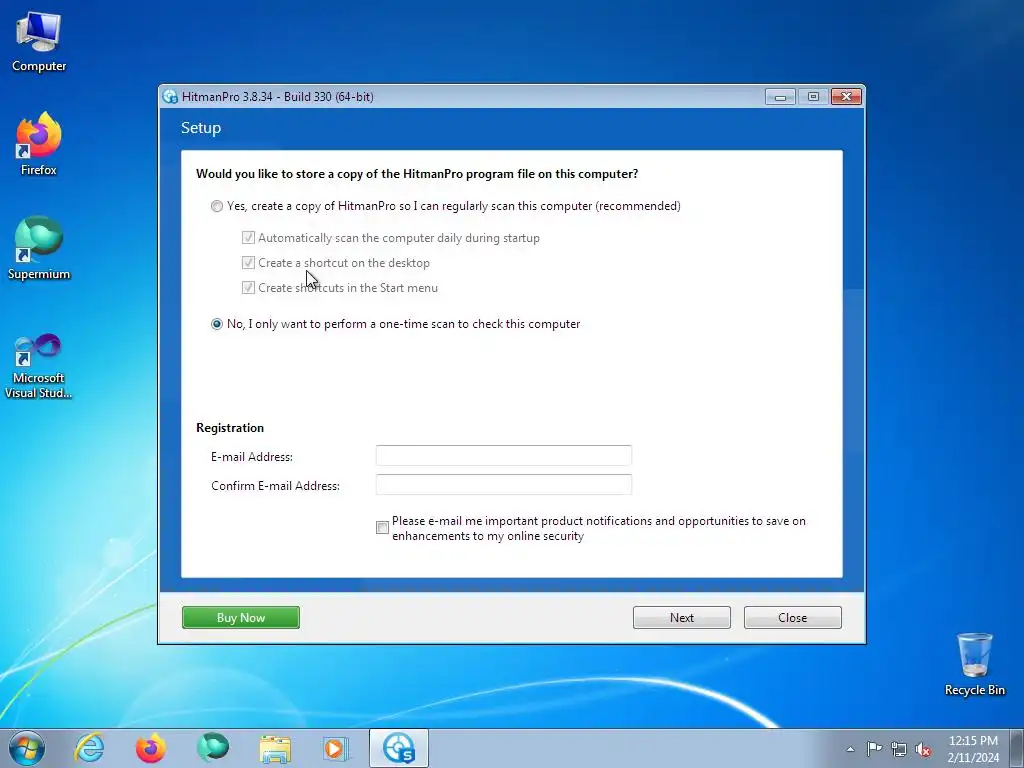The width and height of the screenshot is (1024, 768).
Task: Open Windows Media Player in taskbar
Action: pos(336,748)
